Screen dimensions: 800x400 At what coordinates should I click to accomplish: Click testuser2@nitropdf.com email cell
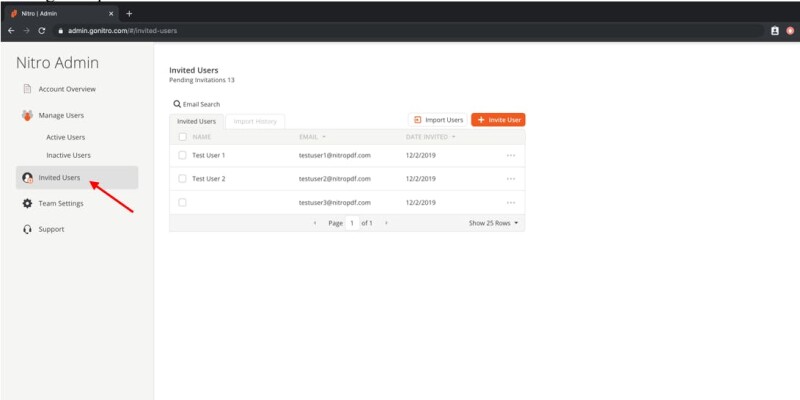pos(335,179)
